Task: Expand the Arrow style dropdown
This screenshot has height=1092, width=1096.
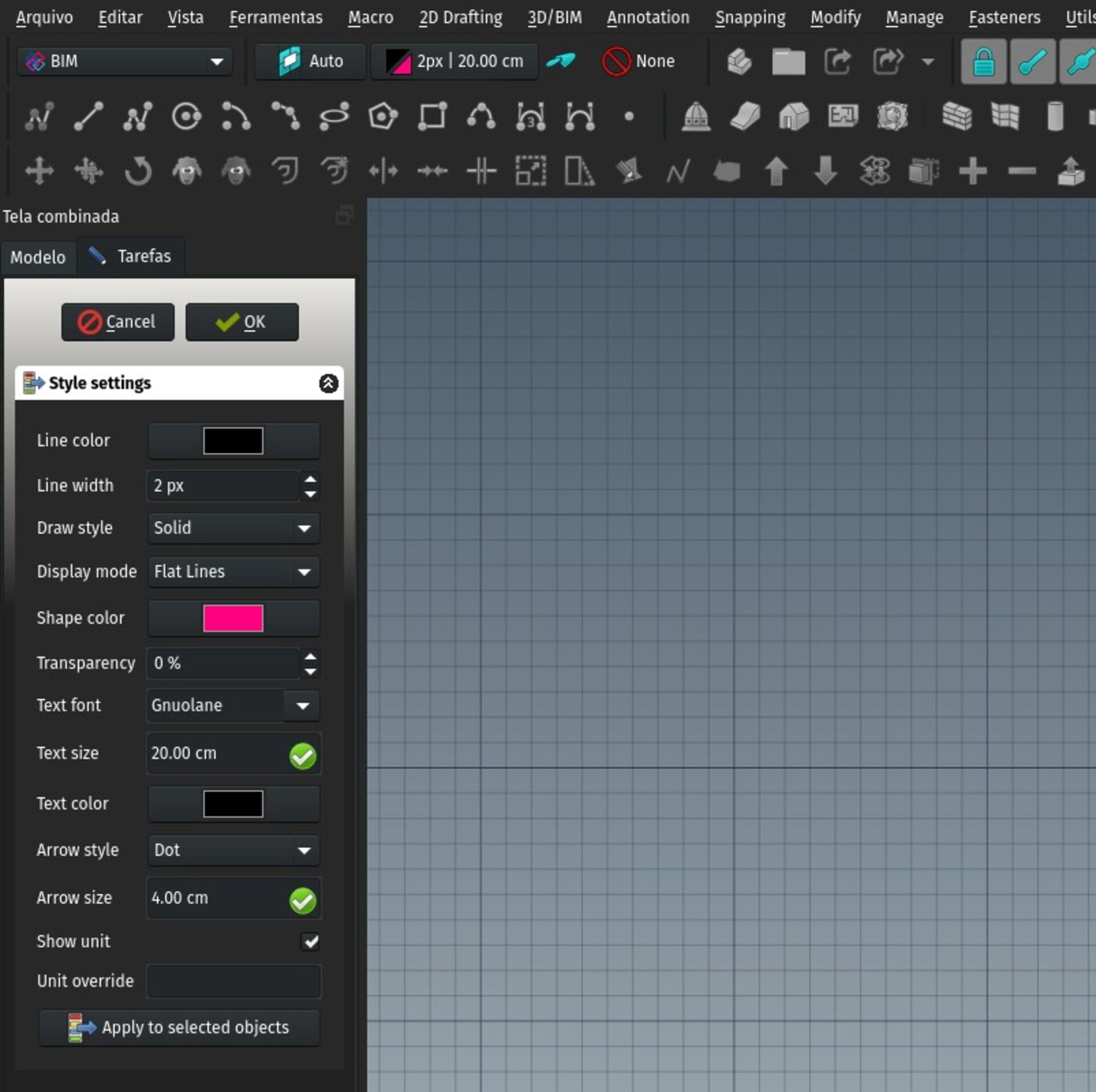Action: (233, 850)
